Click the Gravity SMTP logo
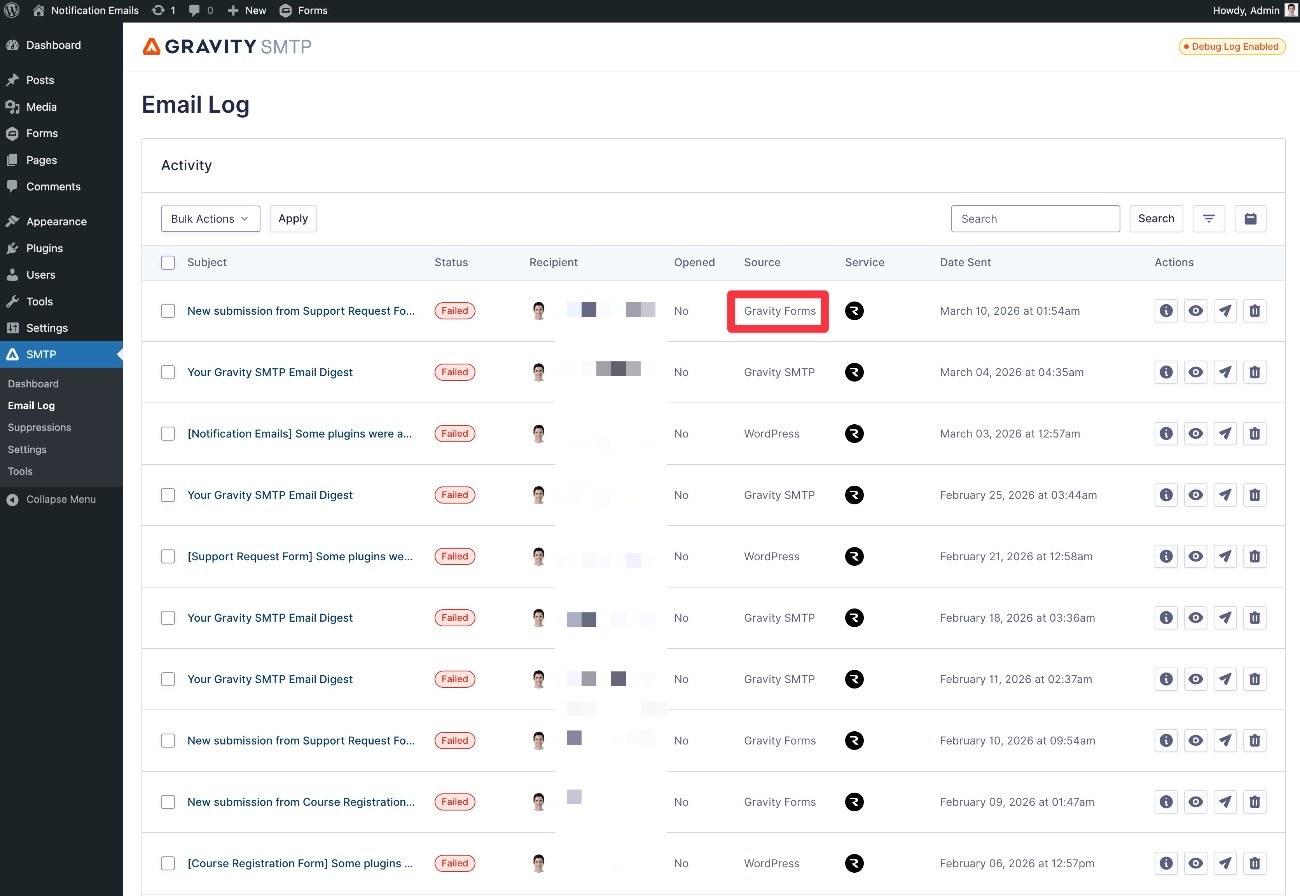Screen dimensions: 1300x896 coord(227,46)
